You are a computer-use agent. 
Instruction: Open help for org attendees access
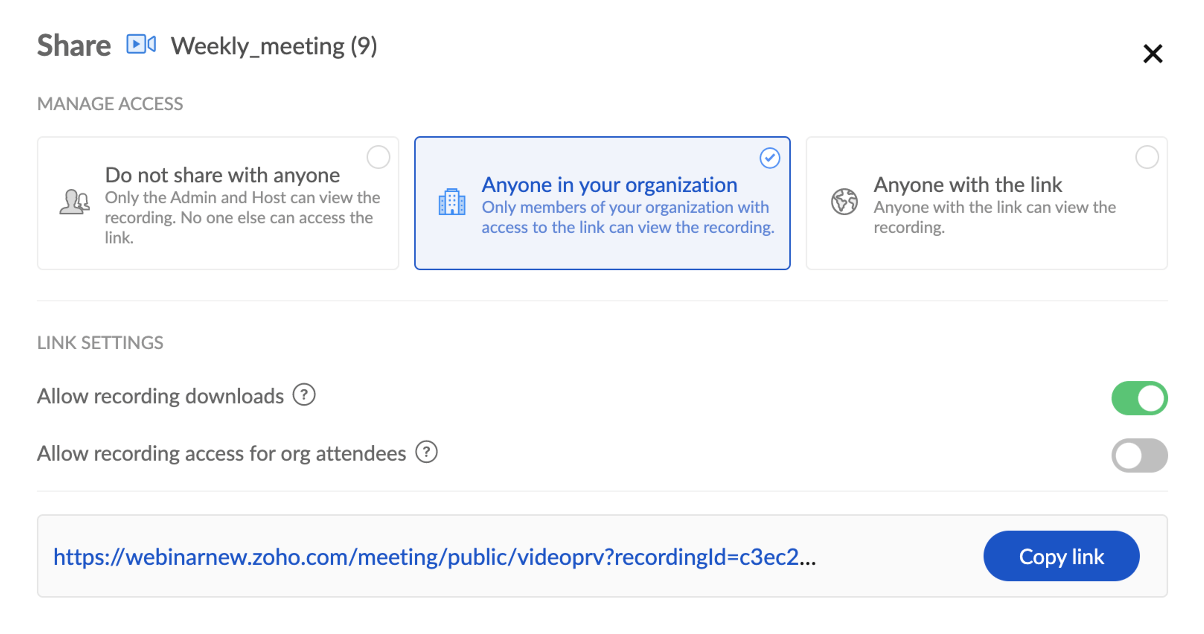[427, 452]
